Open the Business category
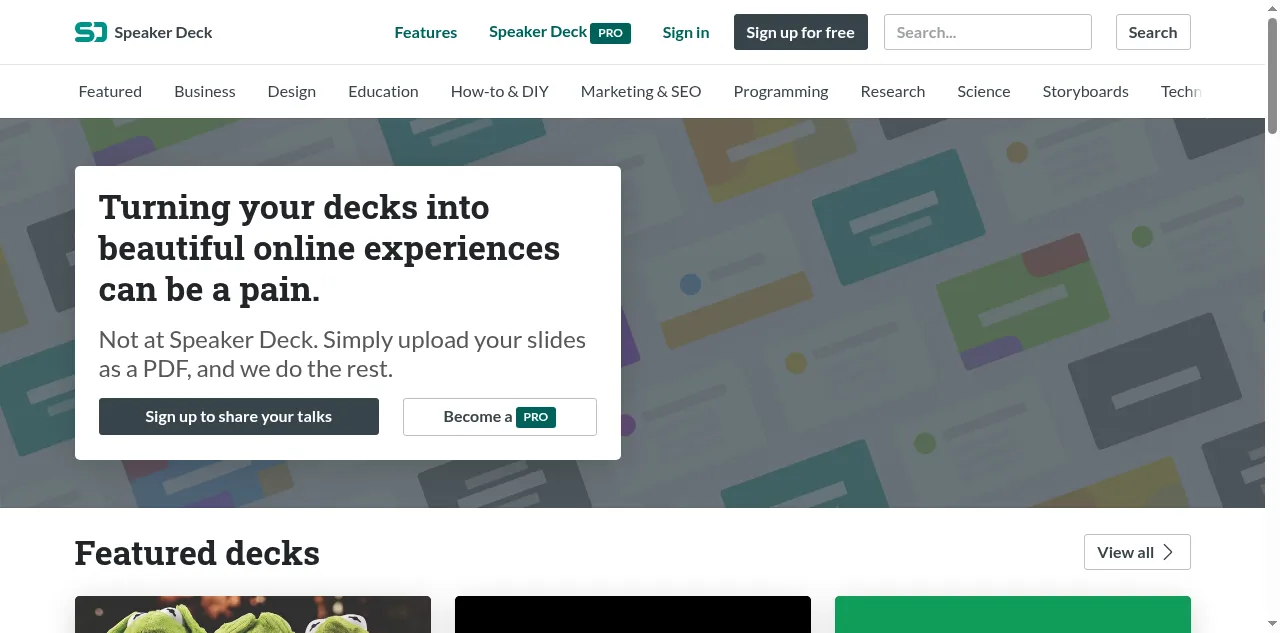 tap(204, 91)
